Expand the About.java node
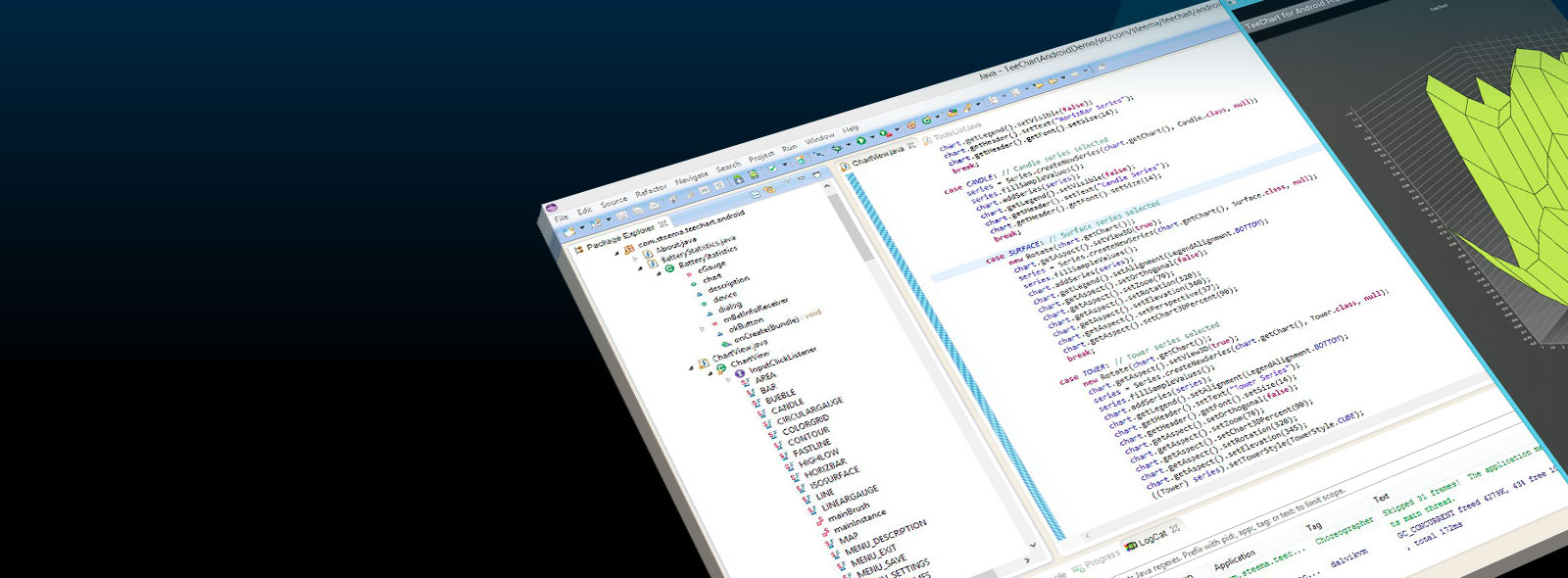 (634, 259)
